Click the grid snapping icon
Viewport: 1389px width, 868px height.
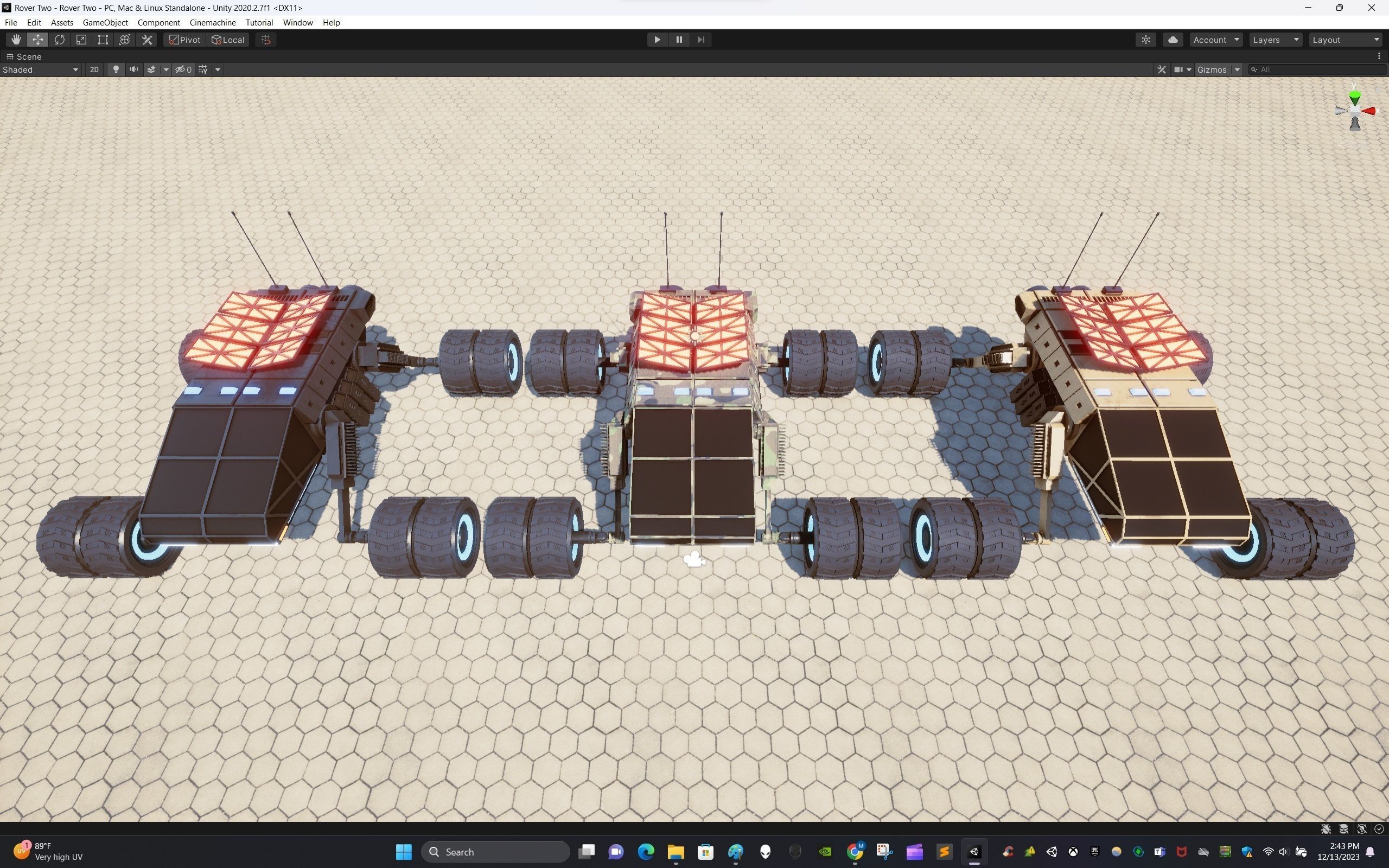click(266, 40)
